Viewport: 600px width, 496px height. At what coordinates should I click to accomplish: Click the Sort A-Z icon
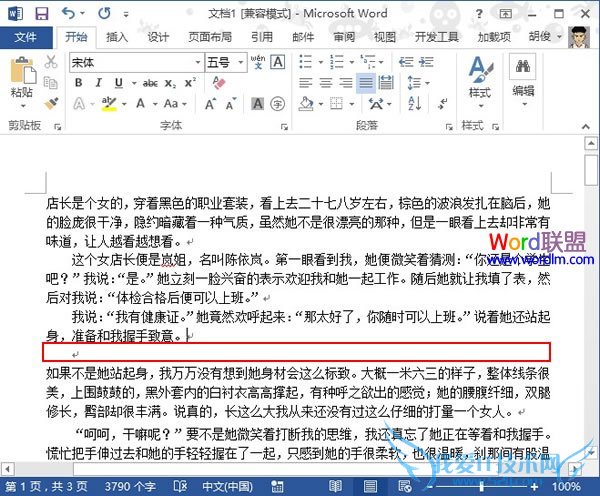point(415,103)
